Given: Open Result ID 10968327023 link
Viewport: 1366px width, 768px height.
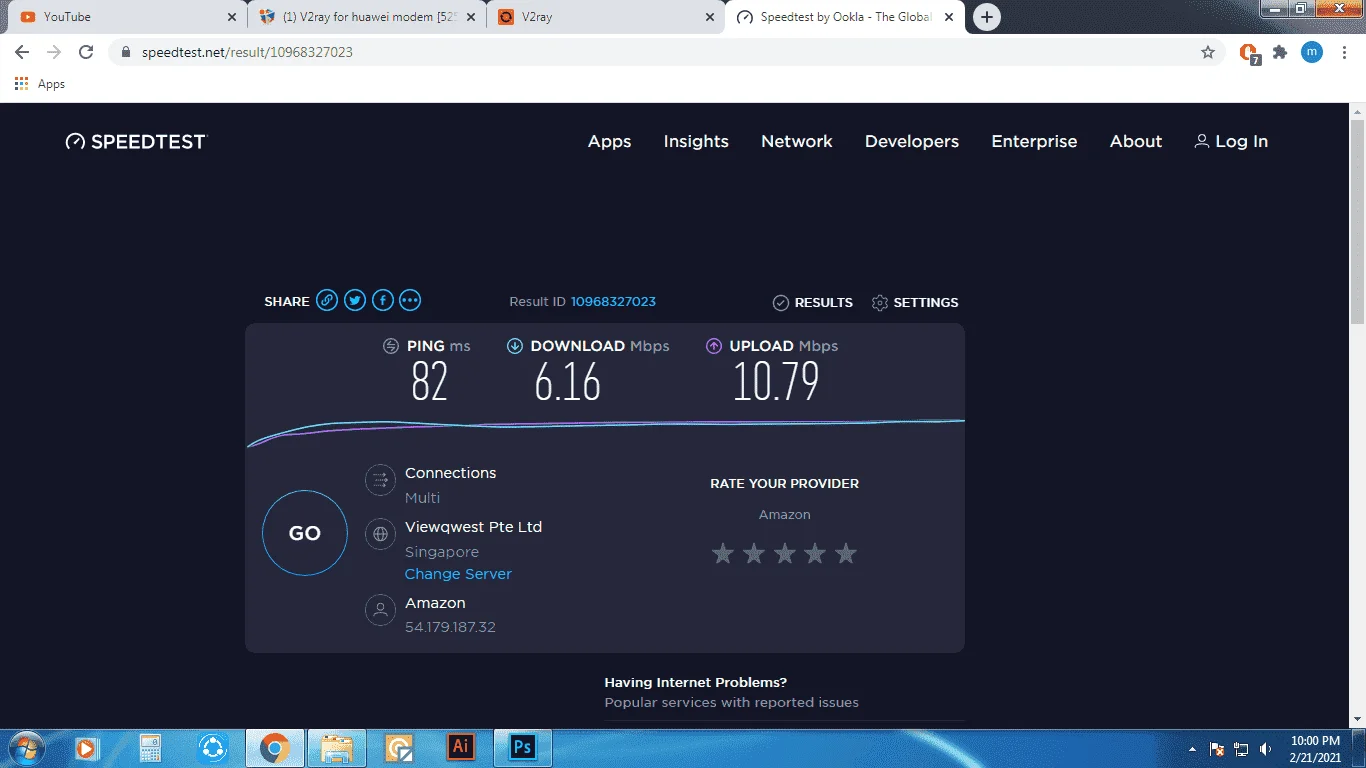Looking at the screenshot, I should pos(613,301).
